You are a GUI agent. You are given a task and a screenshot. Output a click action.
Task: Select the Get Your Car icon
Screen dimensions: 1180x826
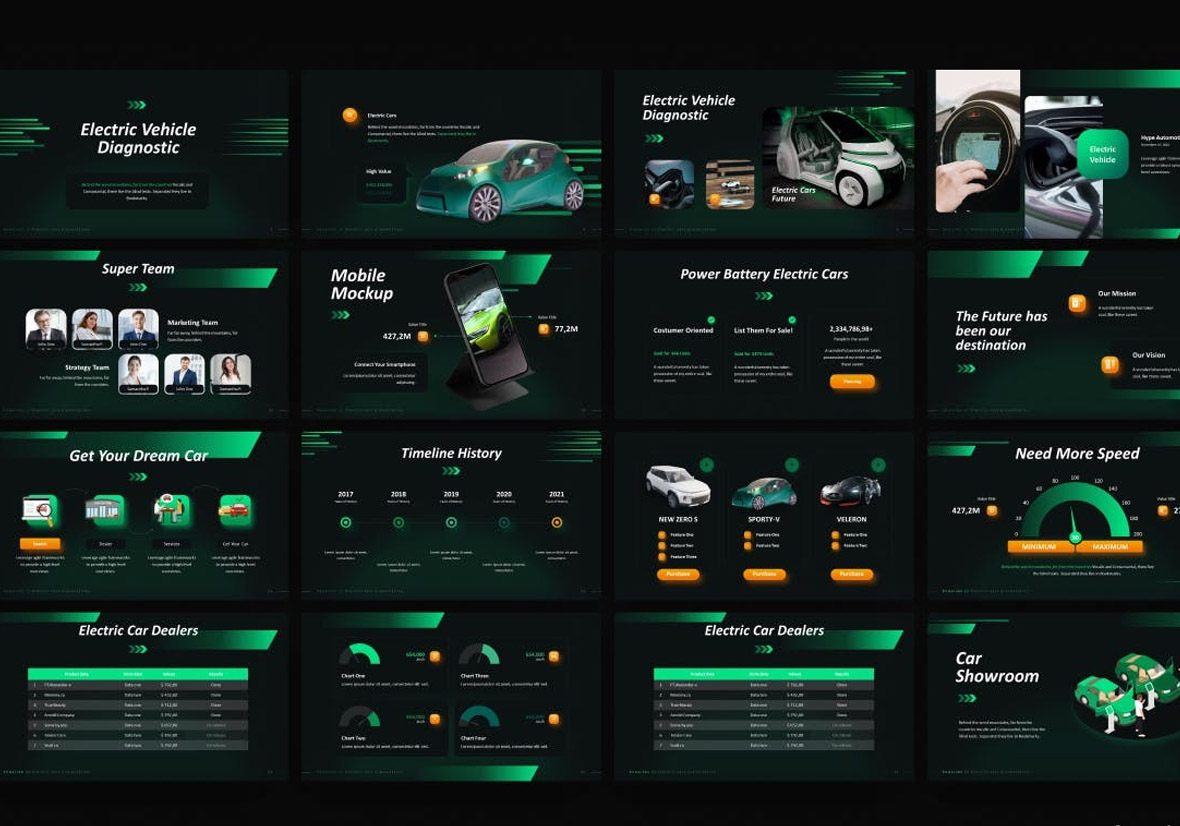(235, 510)
